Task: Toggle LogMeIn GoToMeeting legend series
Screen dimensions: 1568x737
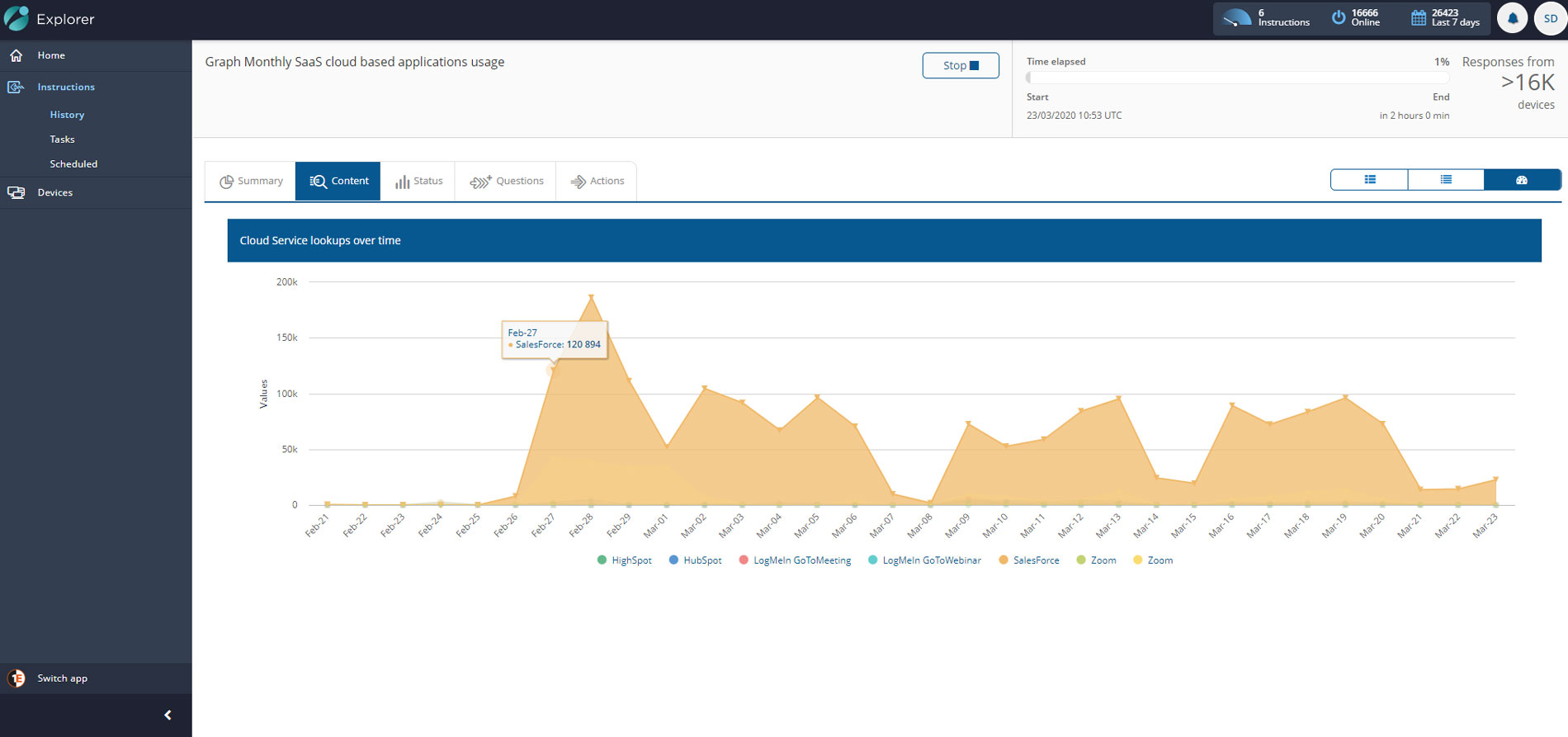Action: click(x=795, y=560)
